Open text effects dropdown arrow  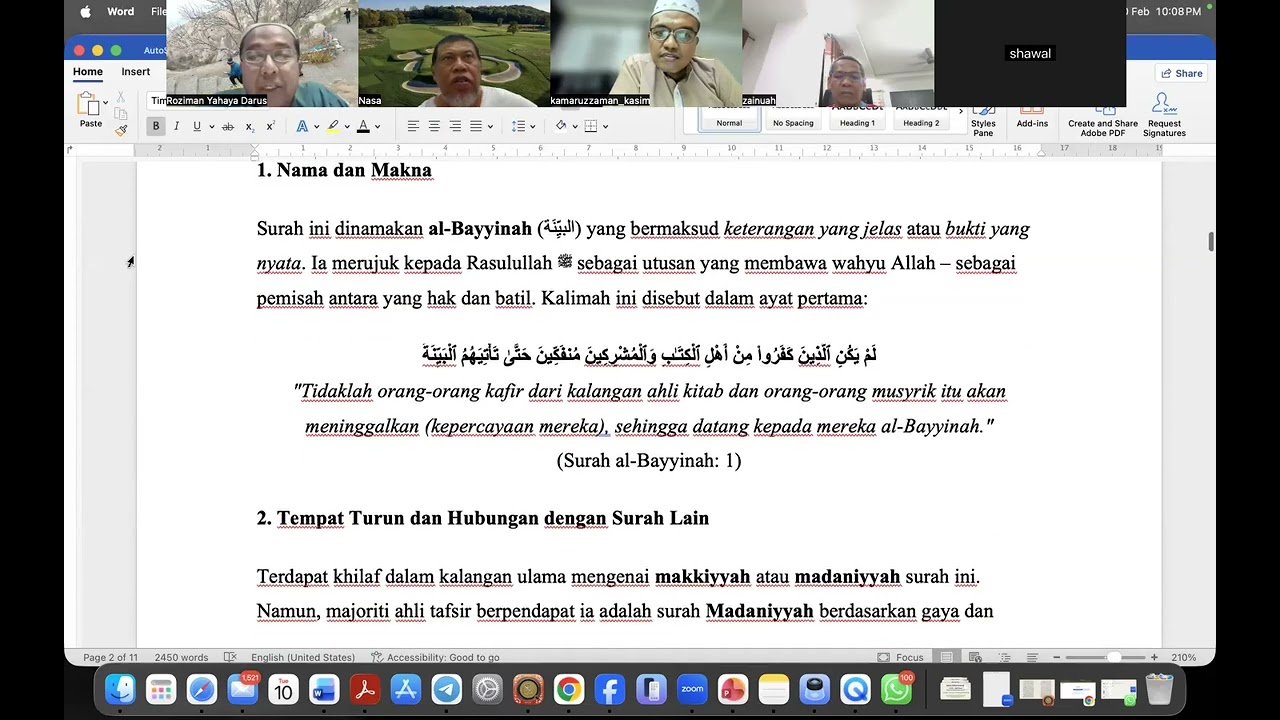[x=317, y=127]
